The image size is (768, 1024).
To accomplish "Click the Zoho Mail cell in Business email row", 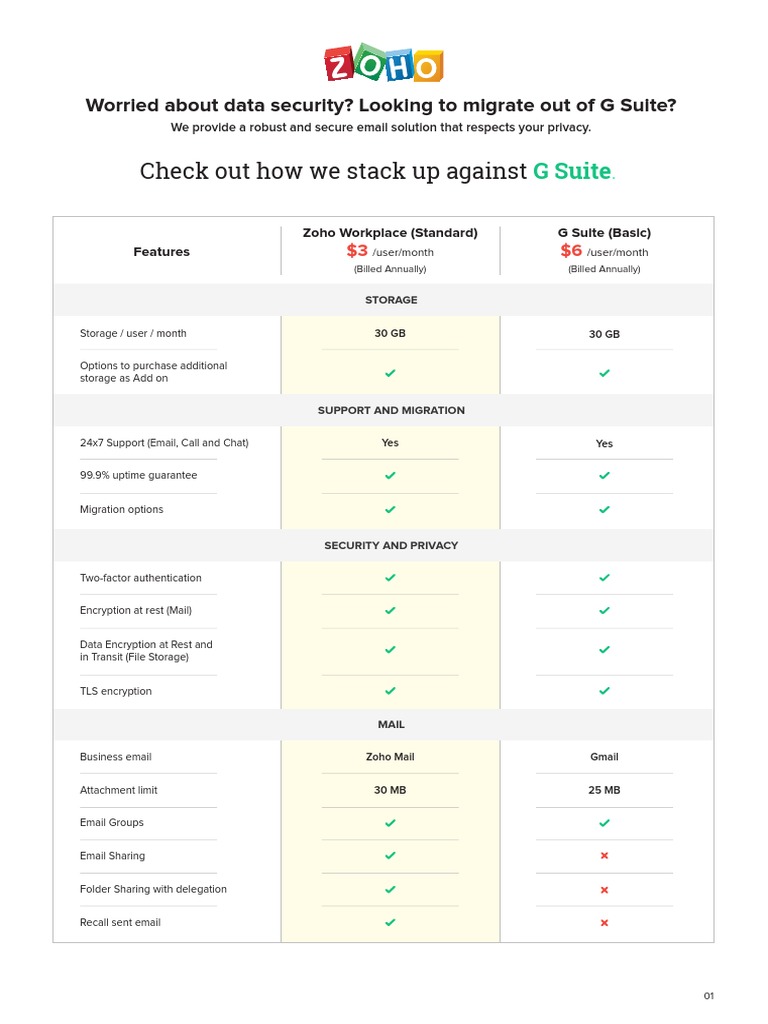I will [390, 757].
